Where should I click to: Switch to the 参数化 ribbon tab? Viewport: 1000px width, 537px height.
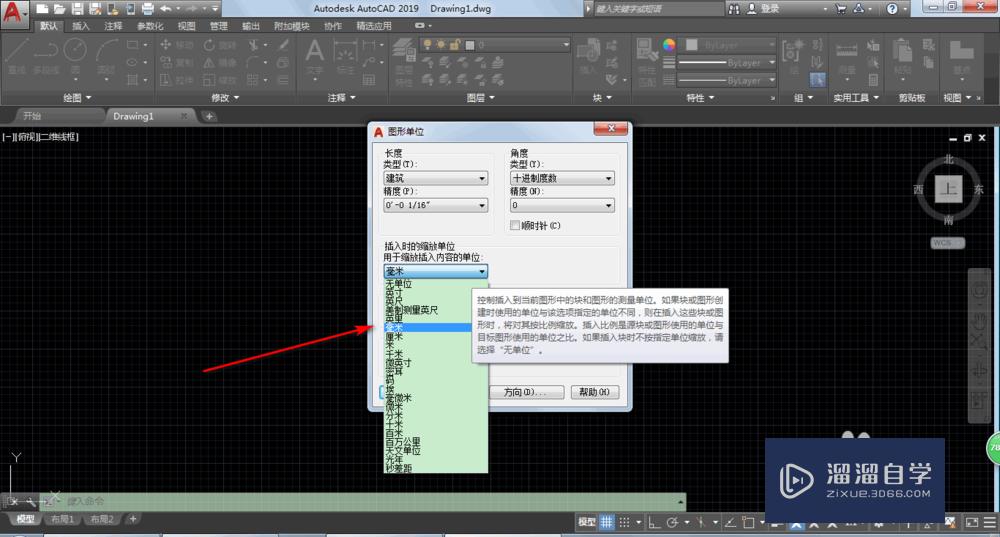(151, 26)
